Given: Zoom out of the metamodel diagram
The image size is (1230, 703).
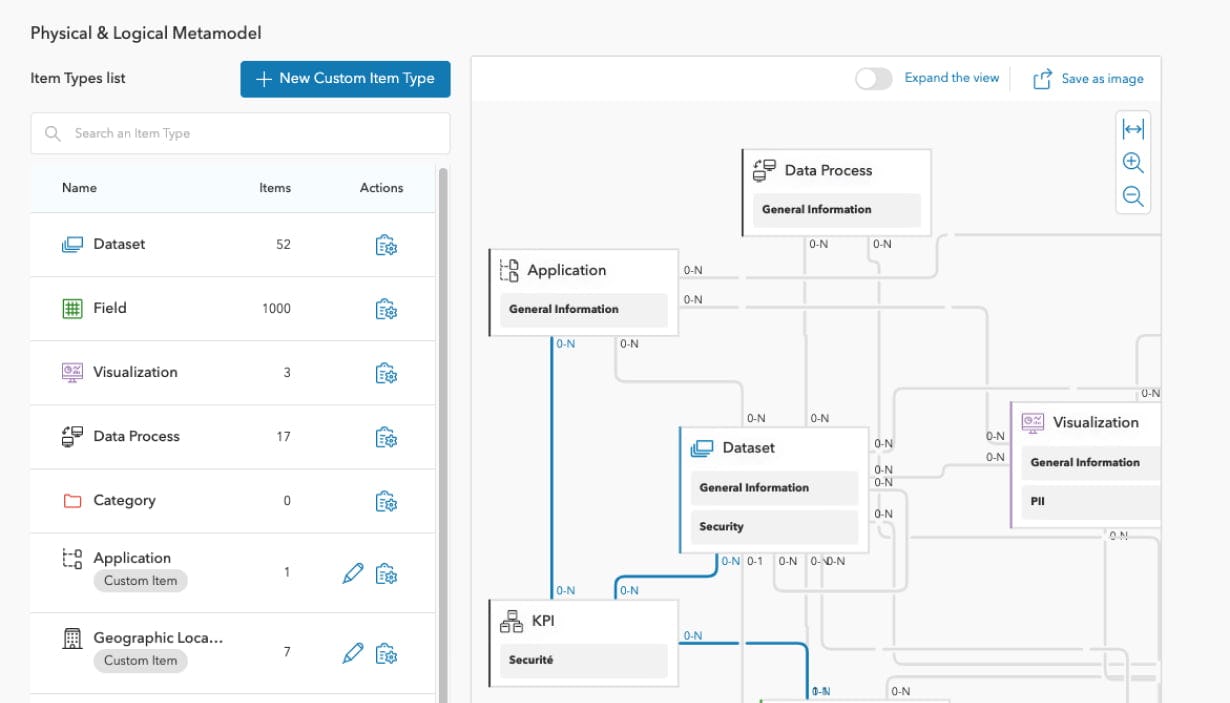Looking at the screenshot, I should (x=1132, y=196).
